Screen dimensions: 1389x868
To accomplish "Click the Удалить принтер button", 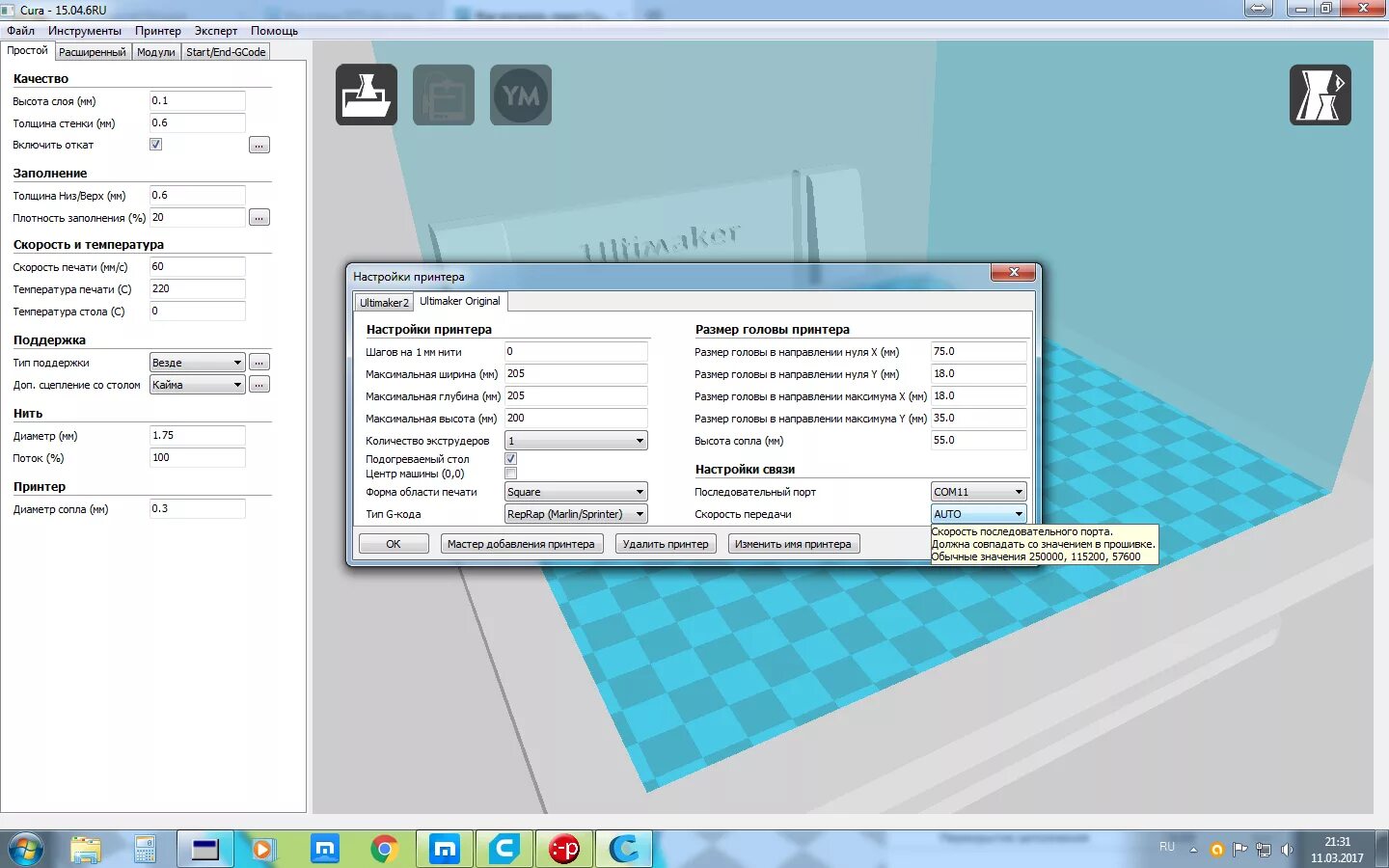I will point(666,544).
